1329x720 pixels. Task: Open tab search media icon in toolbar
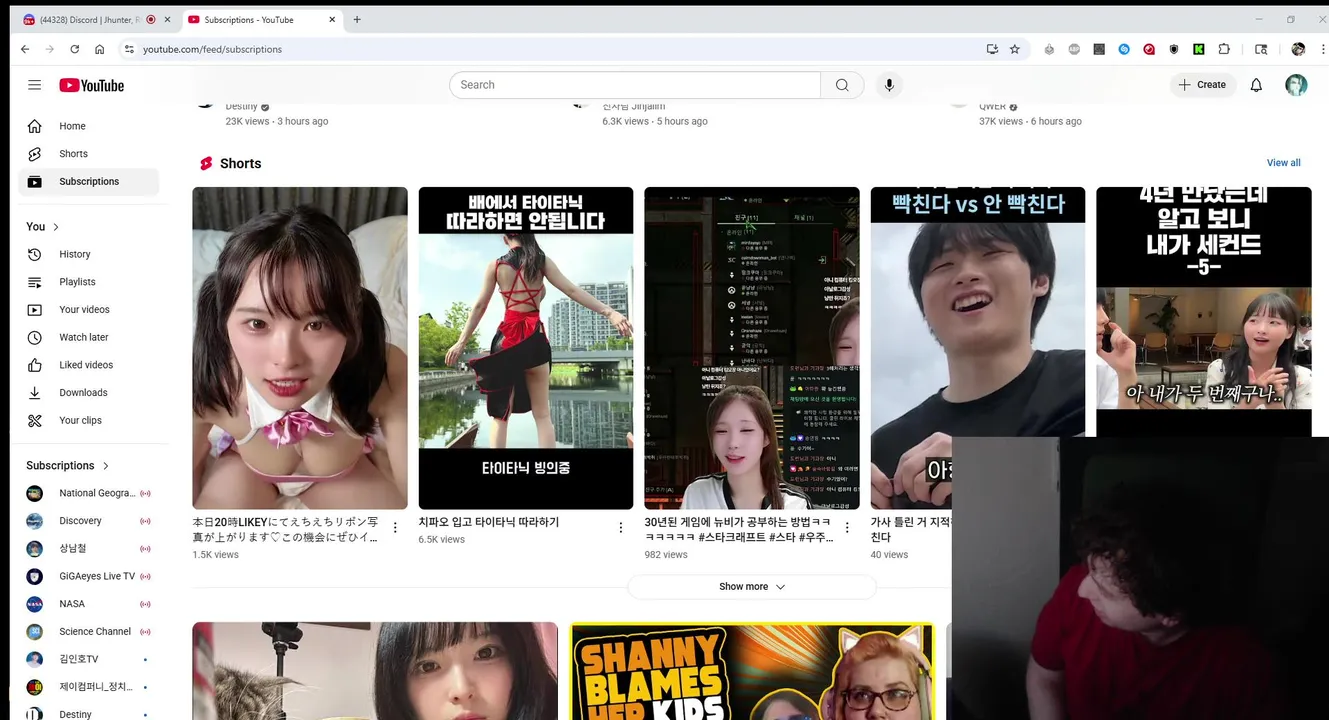1261,49
